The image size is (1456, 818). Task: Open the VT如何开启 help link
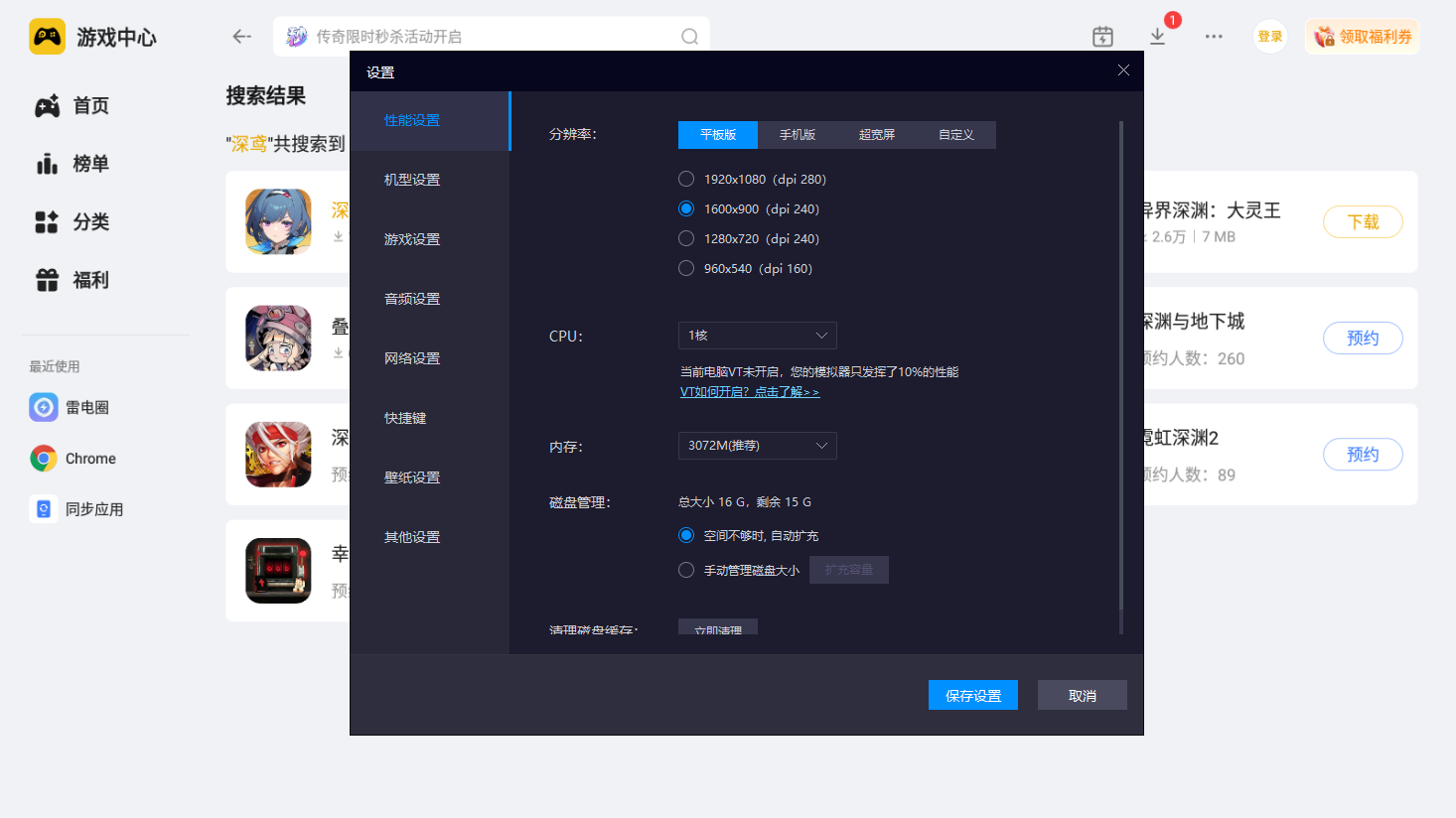[750, 392]
